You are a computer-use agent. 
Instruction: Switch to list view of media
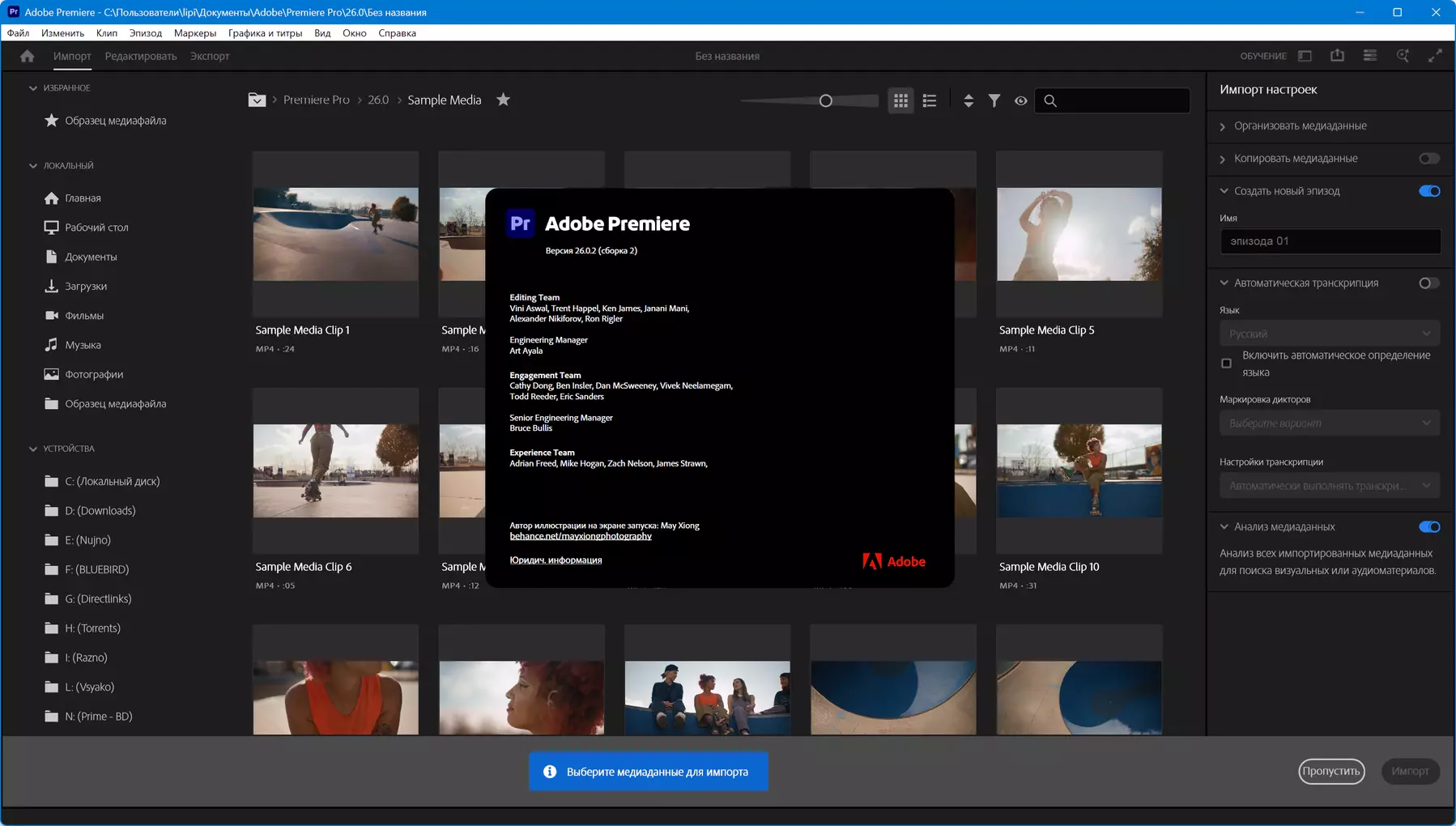coord(930,100)
